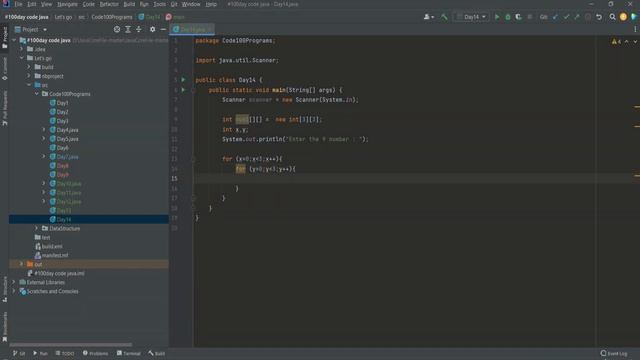640x360 pixels.
Task: Expand the out folder
Action: pyautogui.click(x=22, y=264)
